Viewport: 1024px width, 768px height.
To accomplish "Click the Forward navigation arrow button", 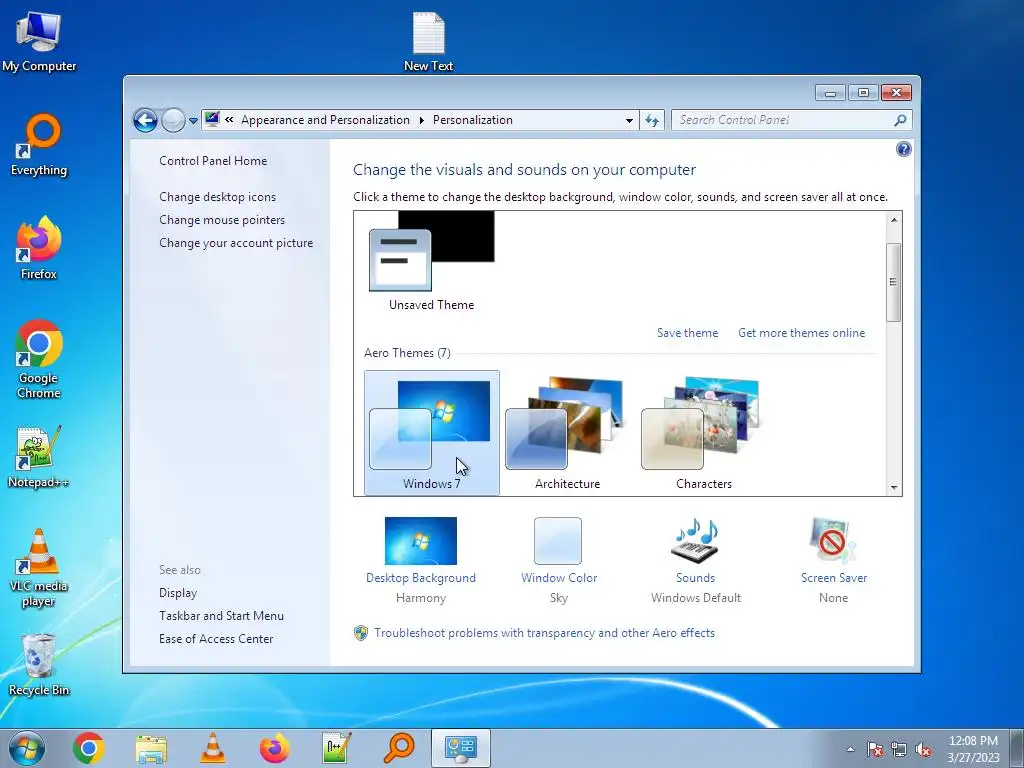I will tap(173, 120).
